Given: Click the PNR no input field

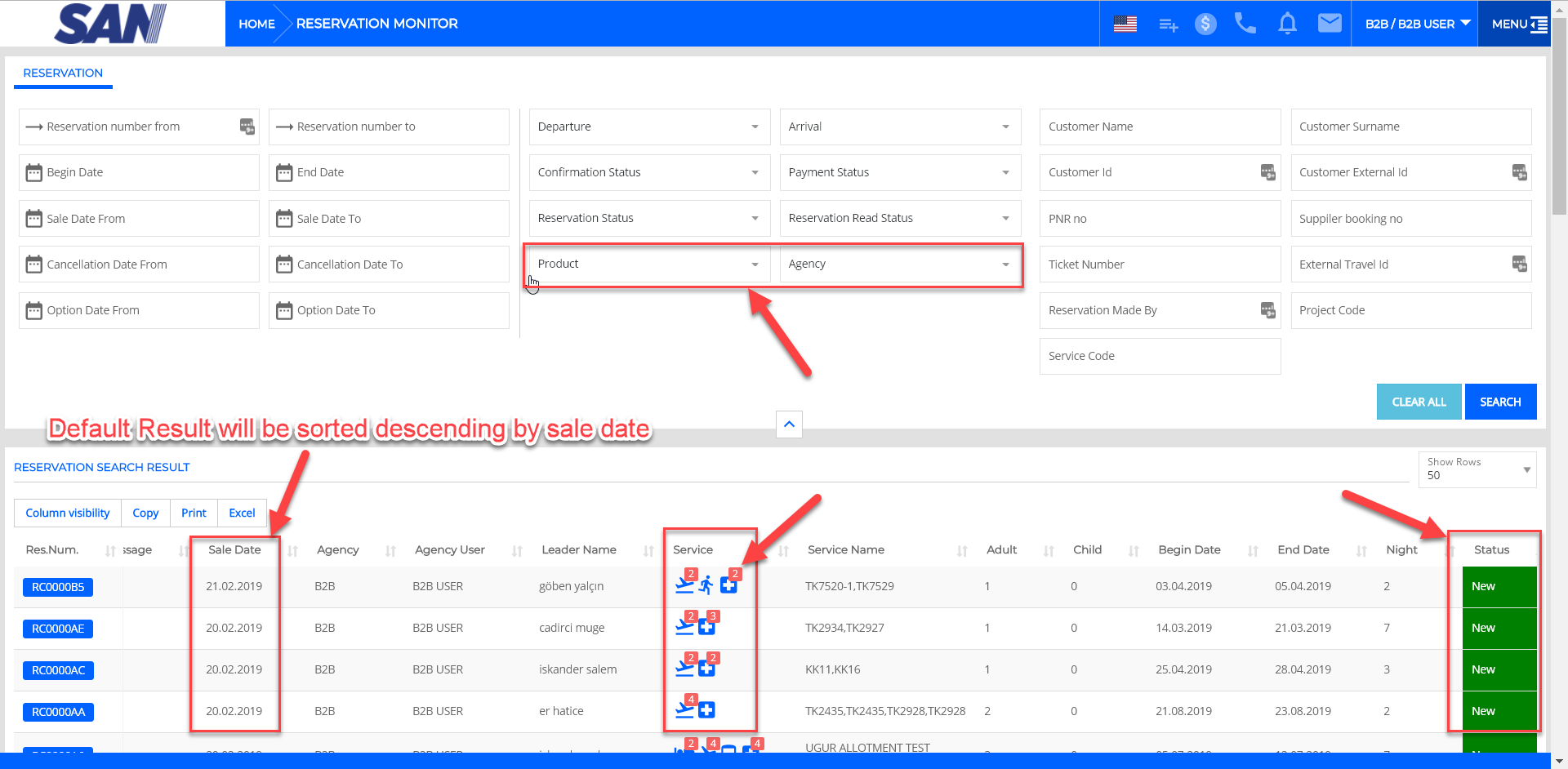Looking at the screenshot, I should pyautogui.click(x=1159, y=219).
